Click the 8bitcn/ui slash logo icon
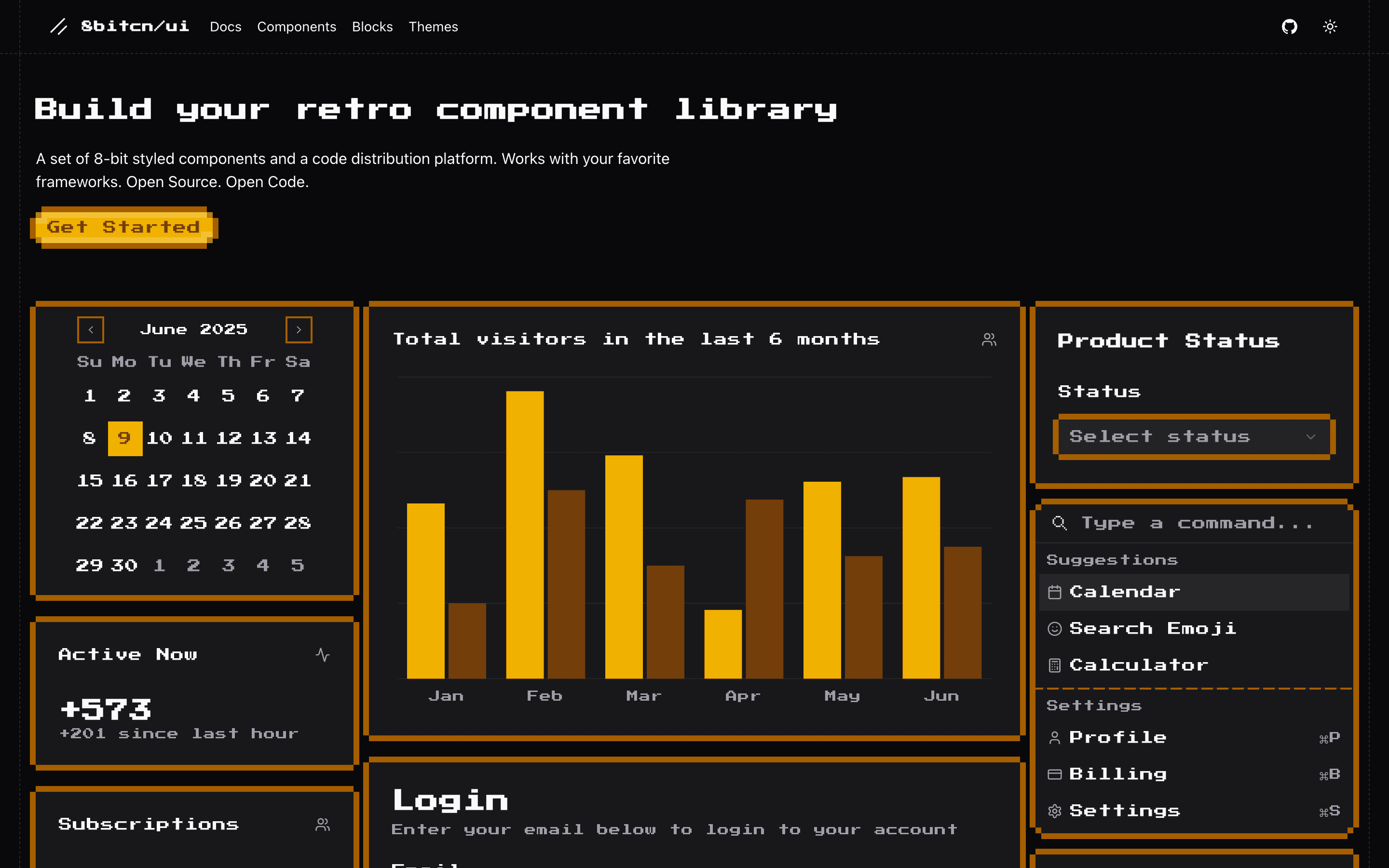This screenshot has width=1389, height=868. 58,27
